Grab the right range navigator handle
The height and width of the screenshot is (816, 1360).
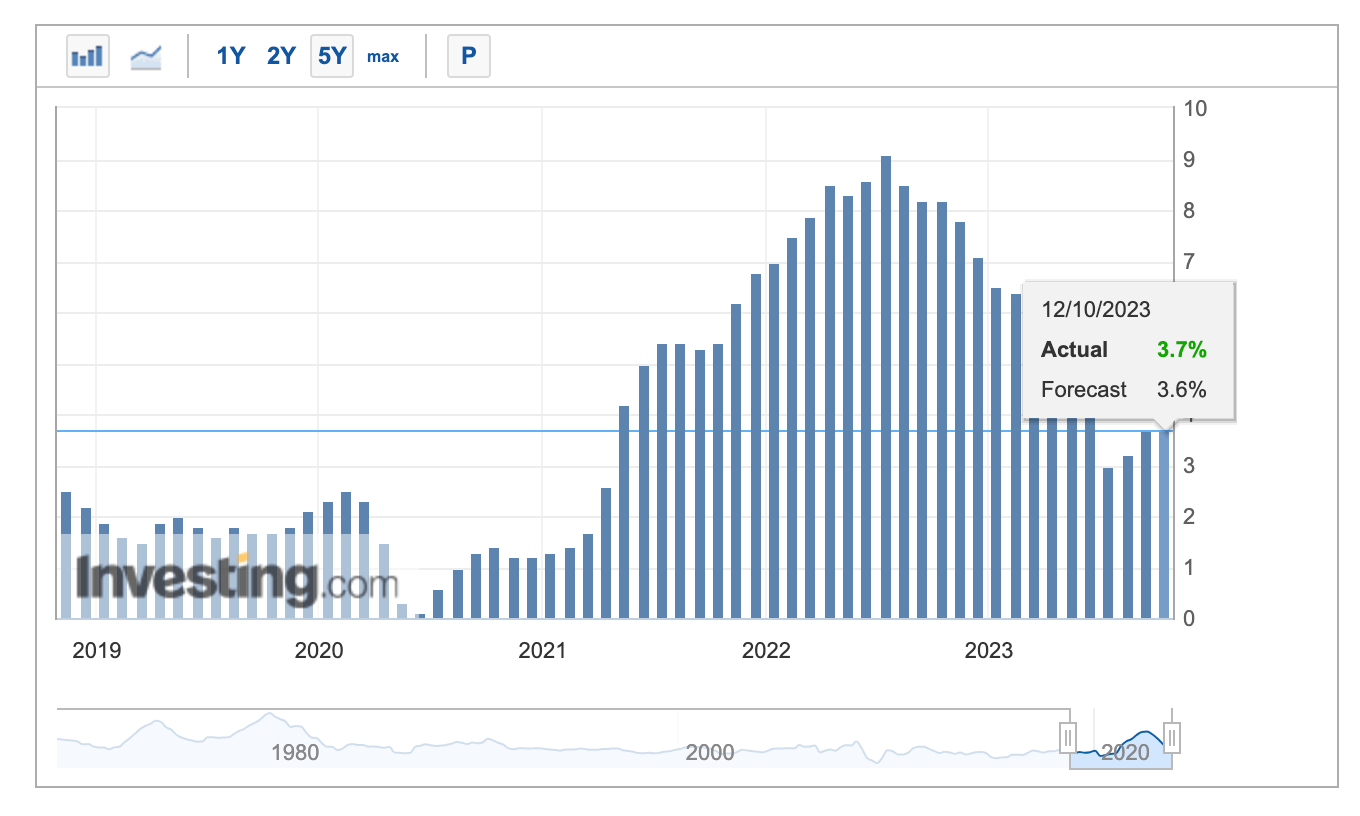coord(1173,739)
